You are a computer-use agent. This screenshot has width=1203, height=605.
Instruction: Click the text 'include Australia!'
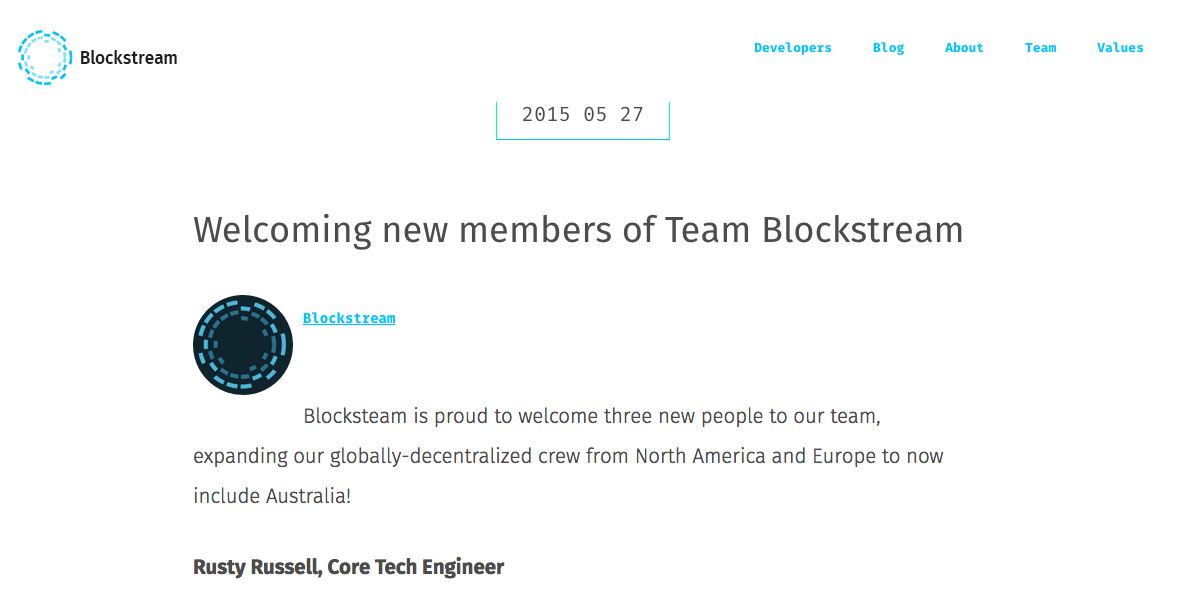pyautogui.click(x=272, y=496)
